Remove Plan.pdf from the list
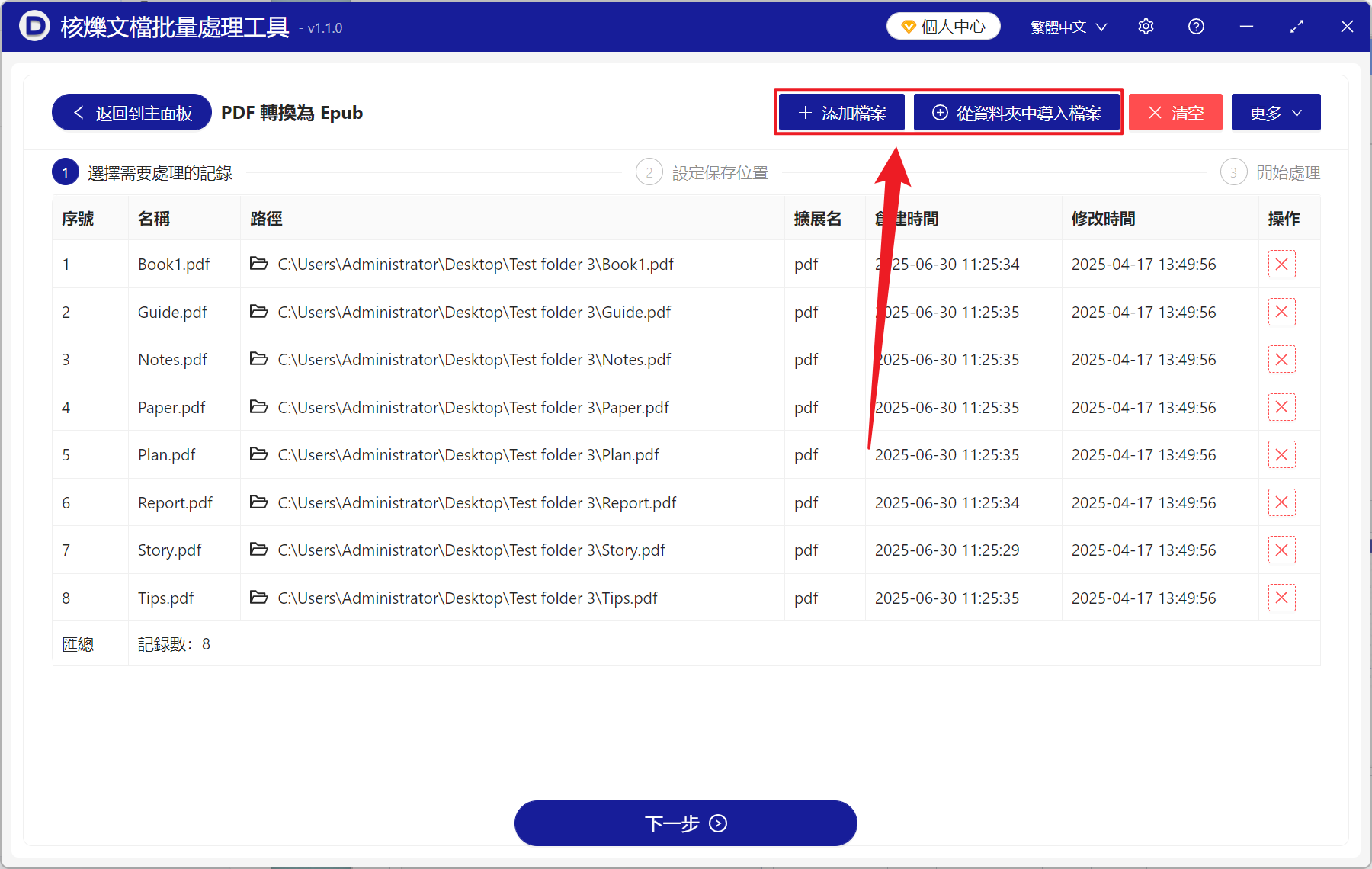 click(x=1281, y=454)
